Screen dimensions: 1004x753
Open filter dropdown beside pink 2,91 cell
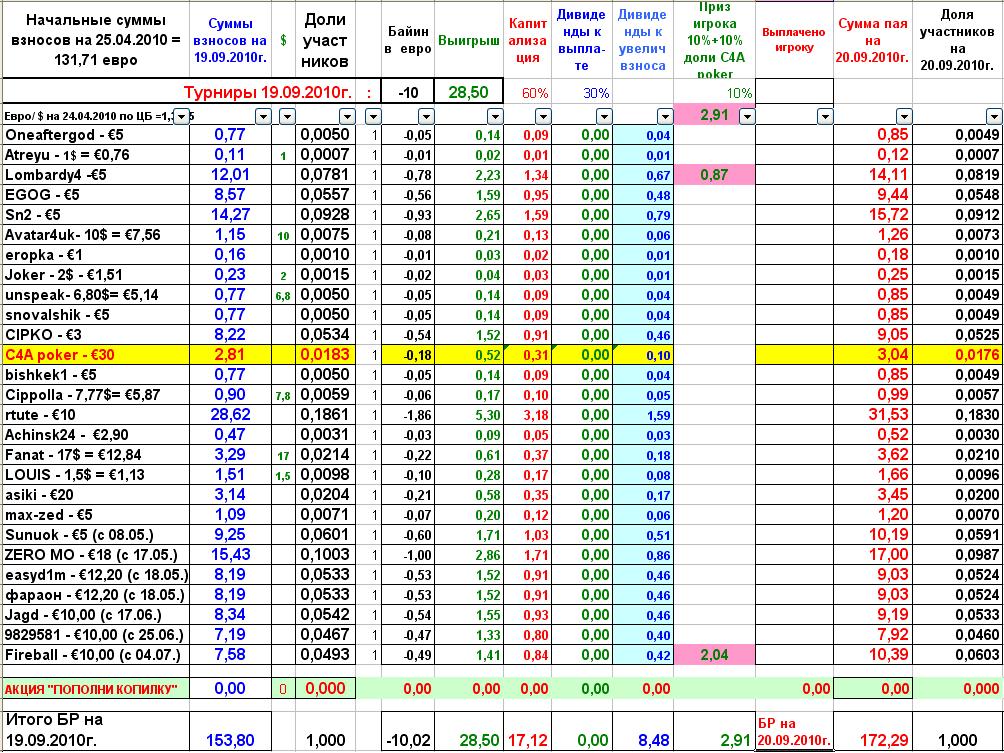(x=747, y=117)
